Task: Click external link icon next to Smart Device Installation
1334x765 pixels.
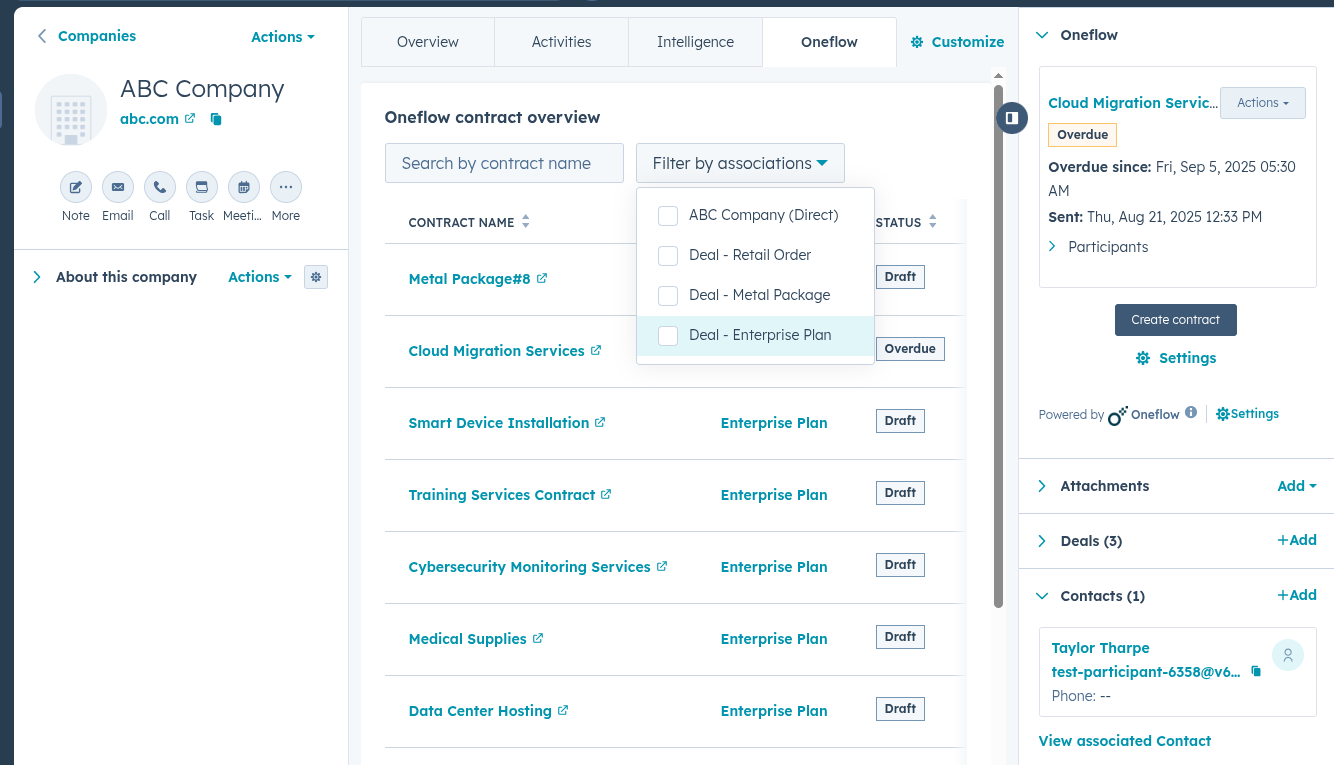Action: tap(600, 422)
